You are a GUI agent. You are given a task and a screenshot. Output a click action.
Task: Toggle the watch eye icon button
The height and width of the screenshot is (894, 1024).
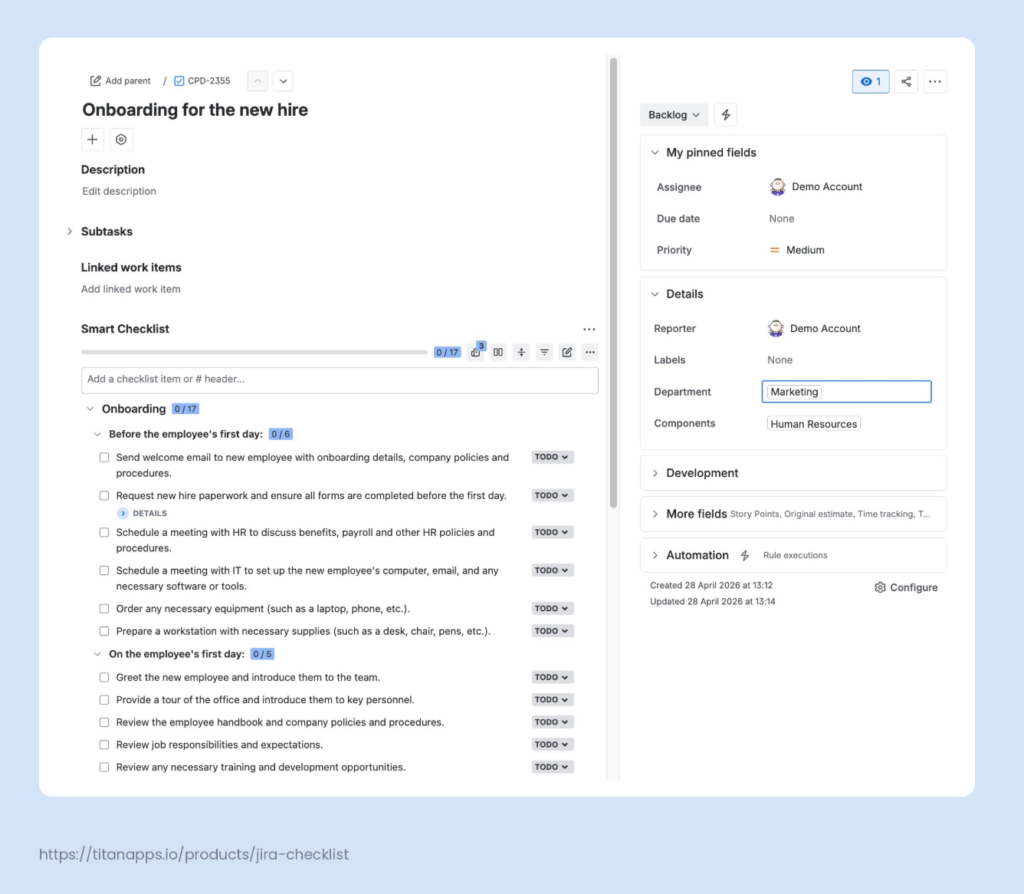point(871,82)
